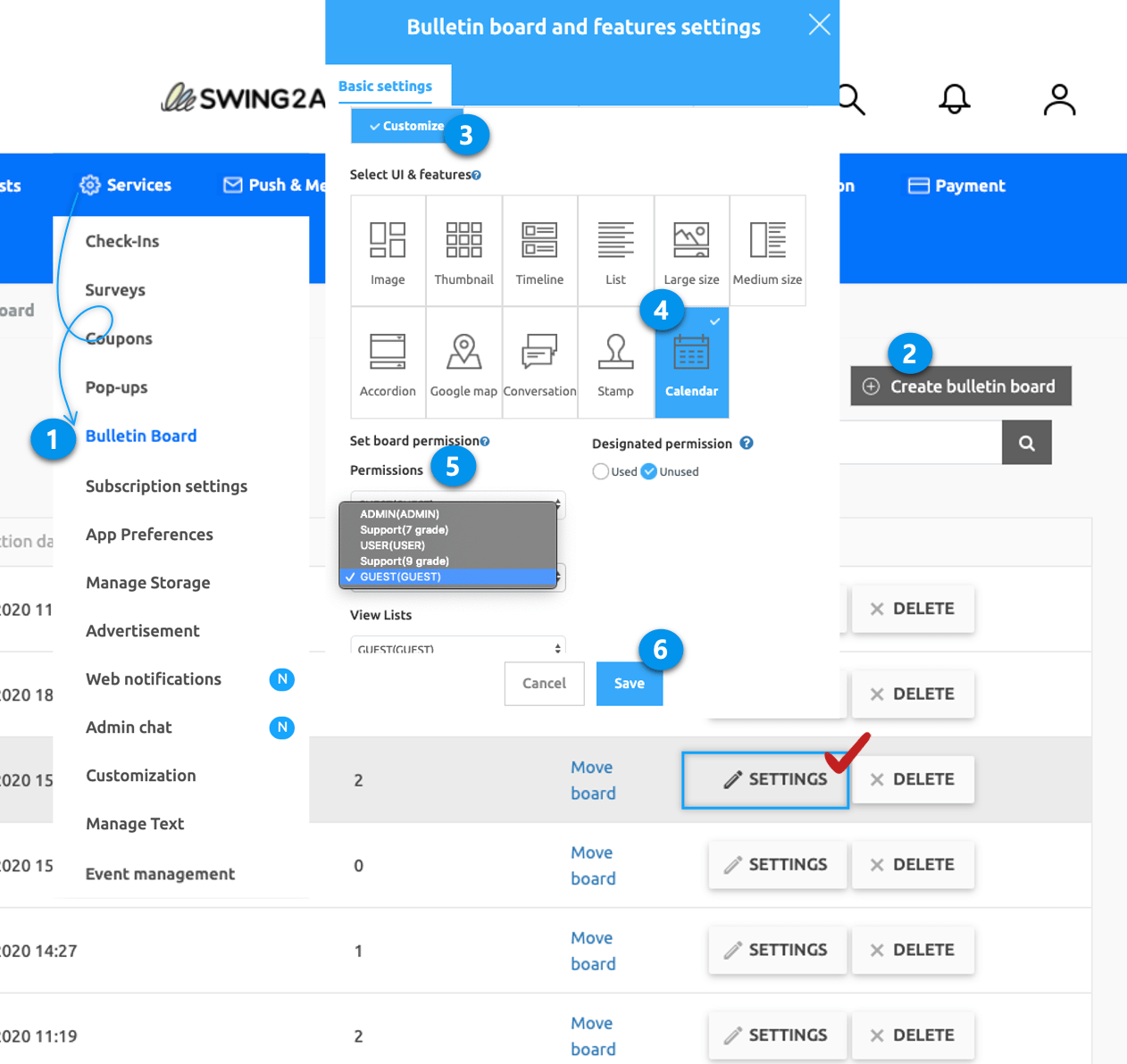
Task: Click the board search input field
Action: click(920, 443)
